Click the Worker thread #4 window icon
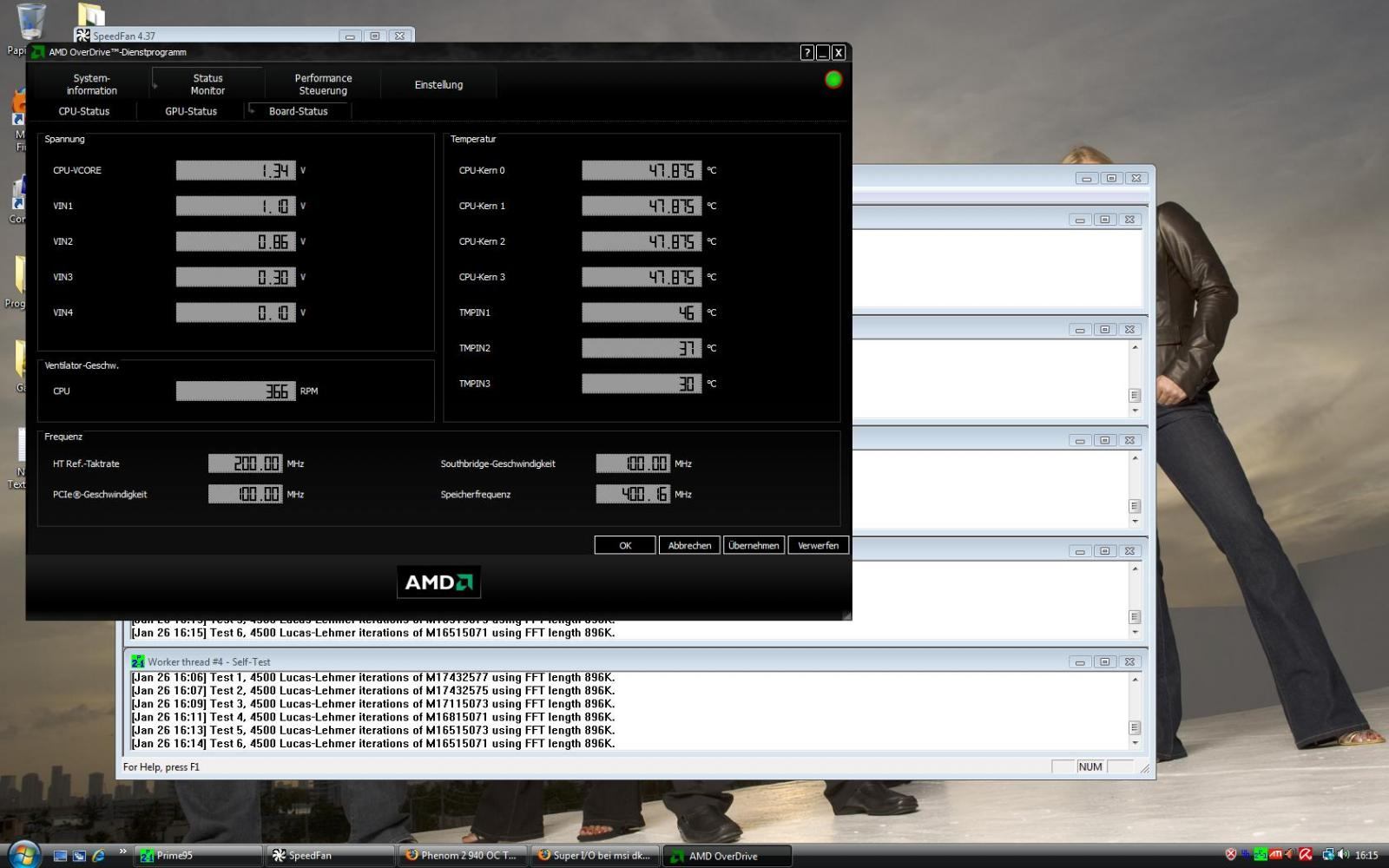Viewport: 1389px width, 868px height. [x=137, y=661]
